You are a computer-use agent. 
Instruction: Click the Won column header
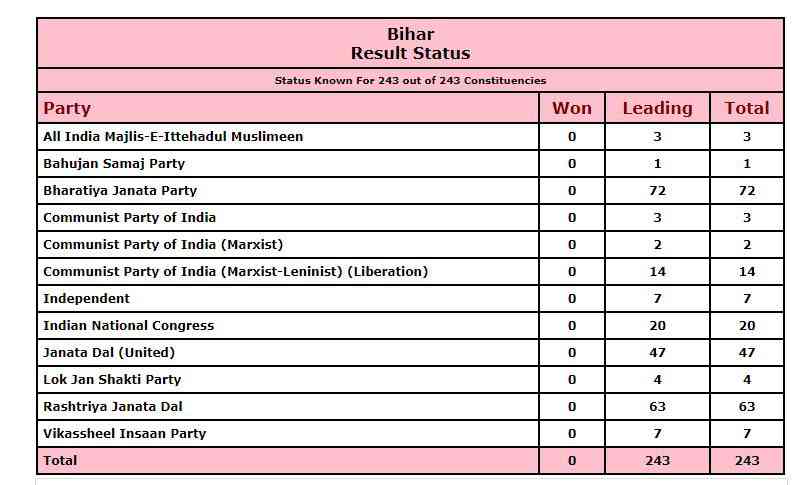[571, 108]
